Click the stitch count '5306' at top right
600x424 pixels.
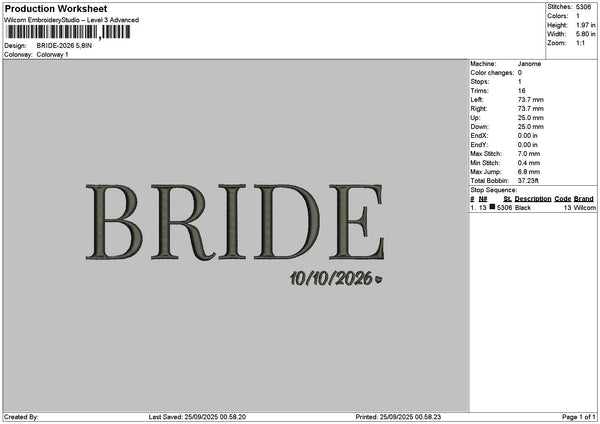pos(584,7)
